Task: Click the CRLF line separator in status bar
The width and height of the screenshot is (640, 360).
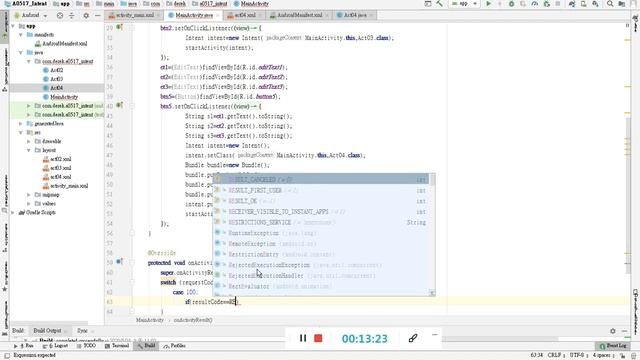Action: coord(556,355)
